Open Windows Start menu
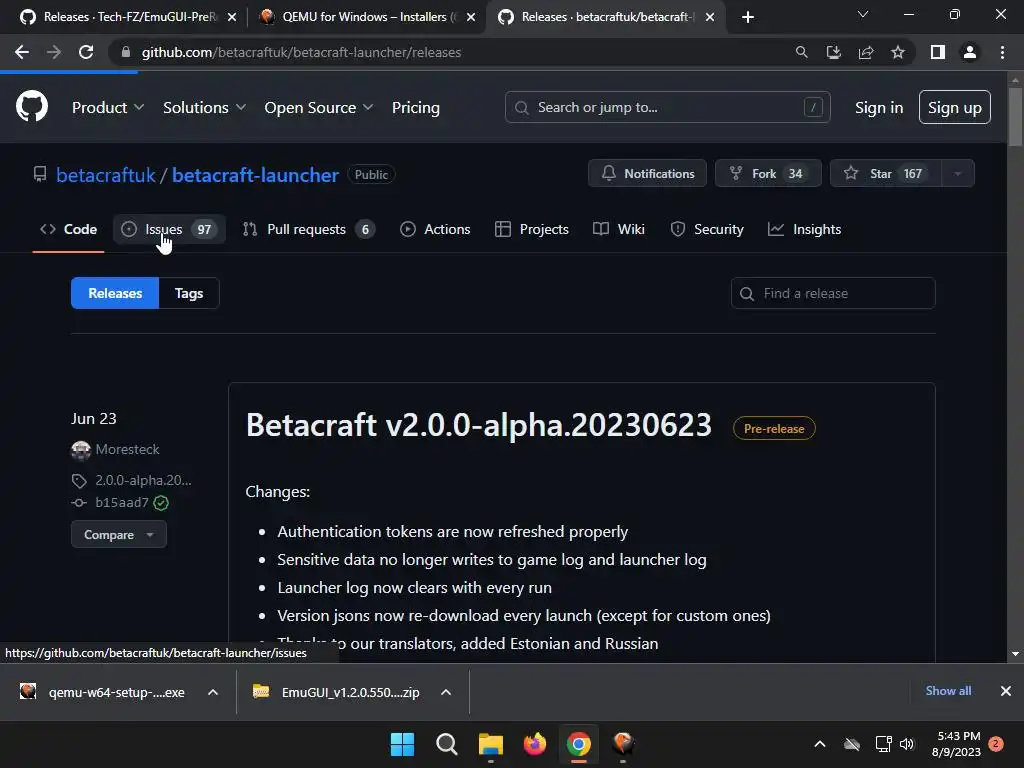The height and width of the screenshot is (768, 1024). [x=402, y=744]
